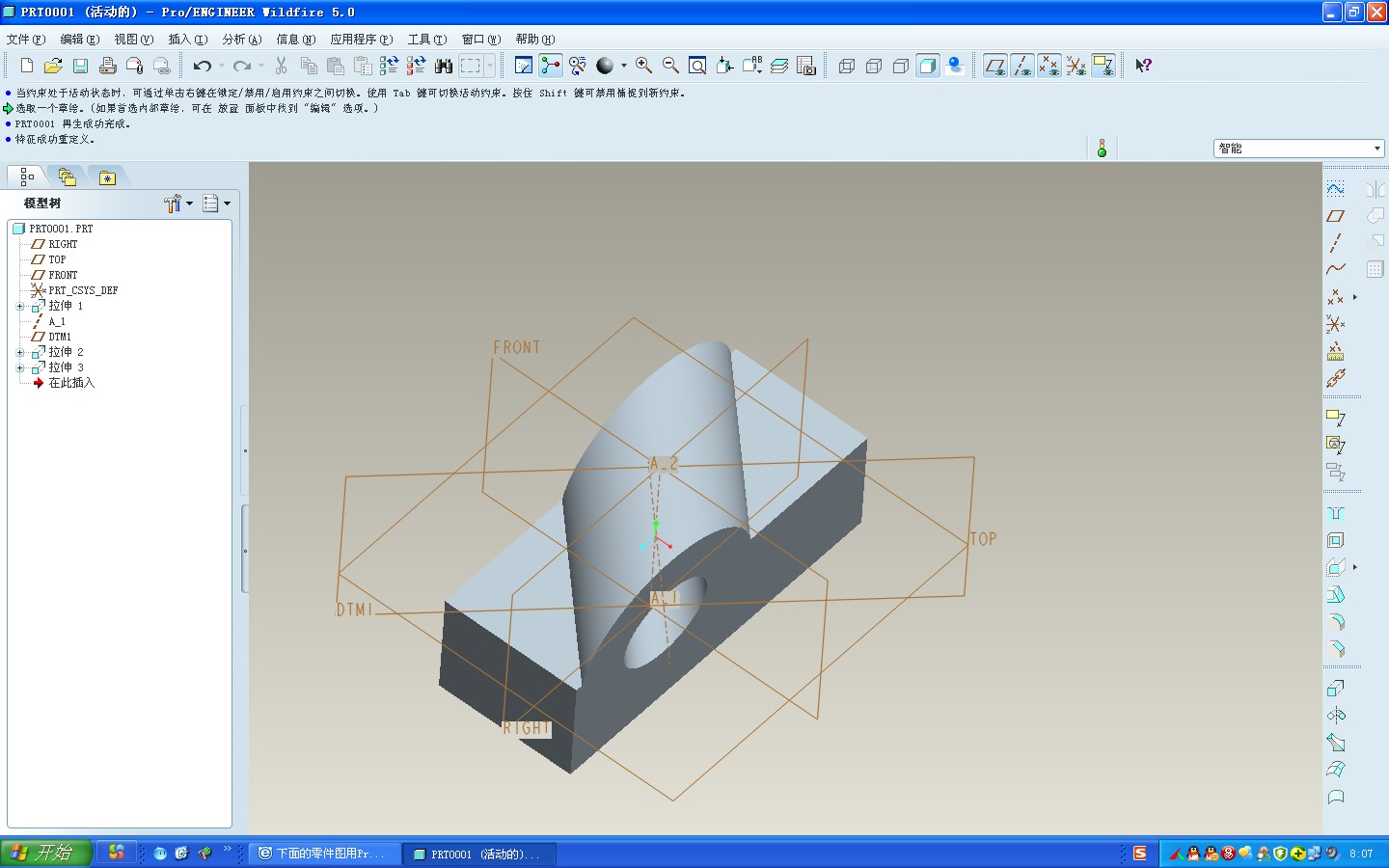Click the Undo arrow icon
This screenshot has width=1389, height=868.
202,66
